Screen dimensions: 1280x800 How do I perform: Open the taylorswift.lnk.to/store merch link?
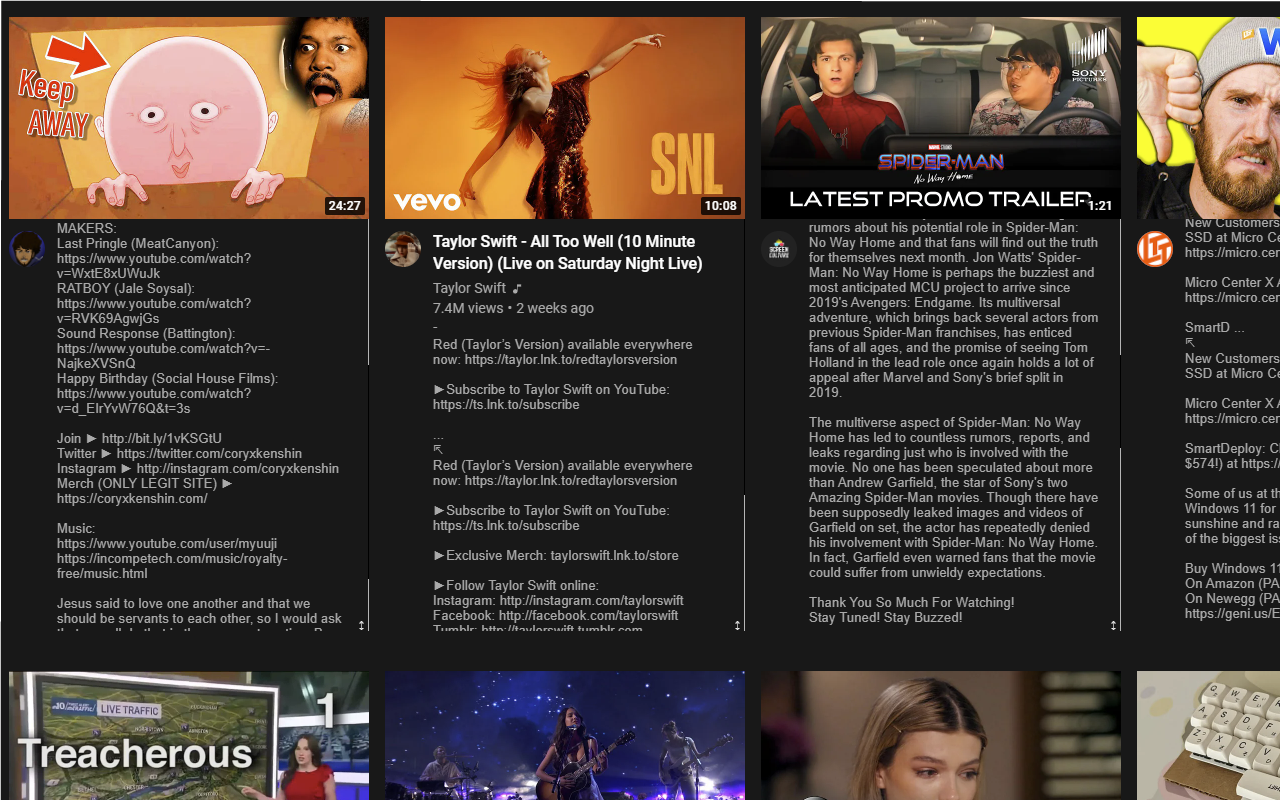[614, 555]
